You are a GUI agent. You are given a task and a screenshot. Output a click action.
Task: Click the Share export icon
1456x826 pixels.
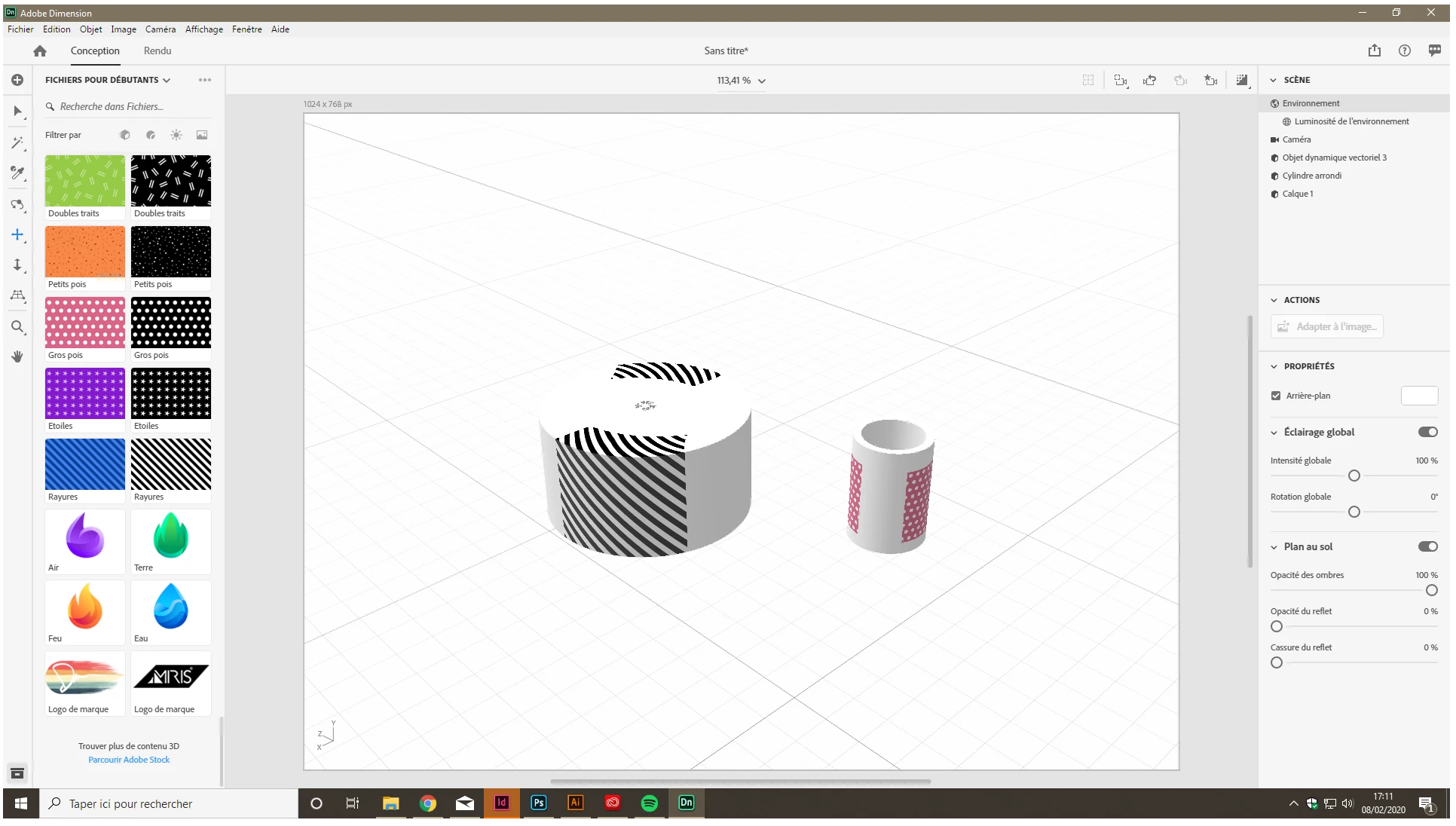point(1375,50)
